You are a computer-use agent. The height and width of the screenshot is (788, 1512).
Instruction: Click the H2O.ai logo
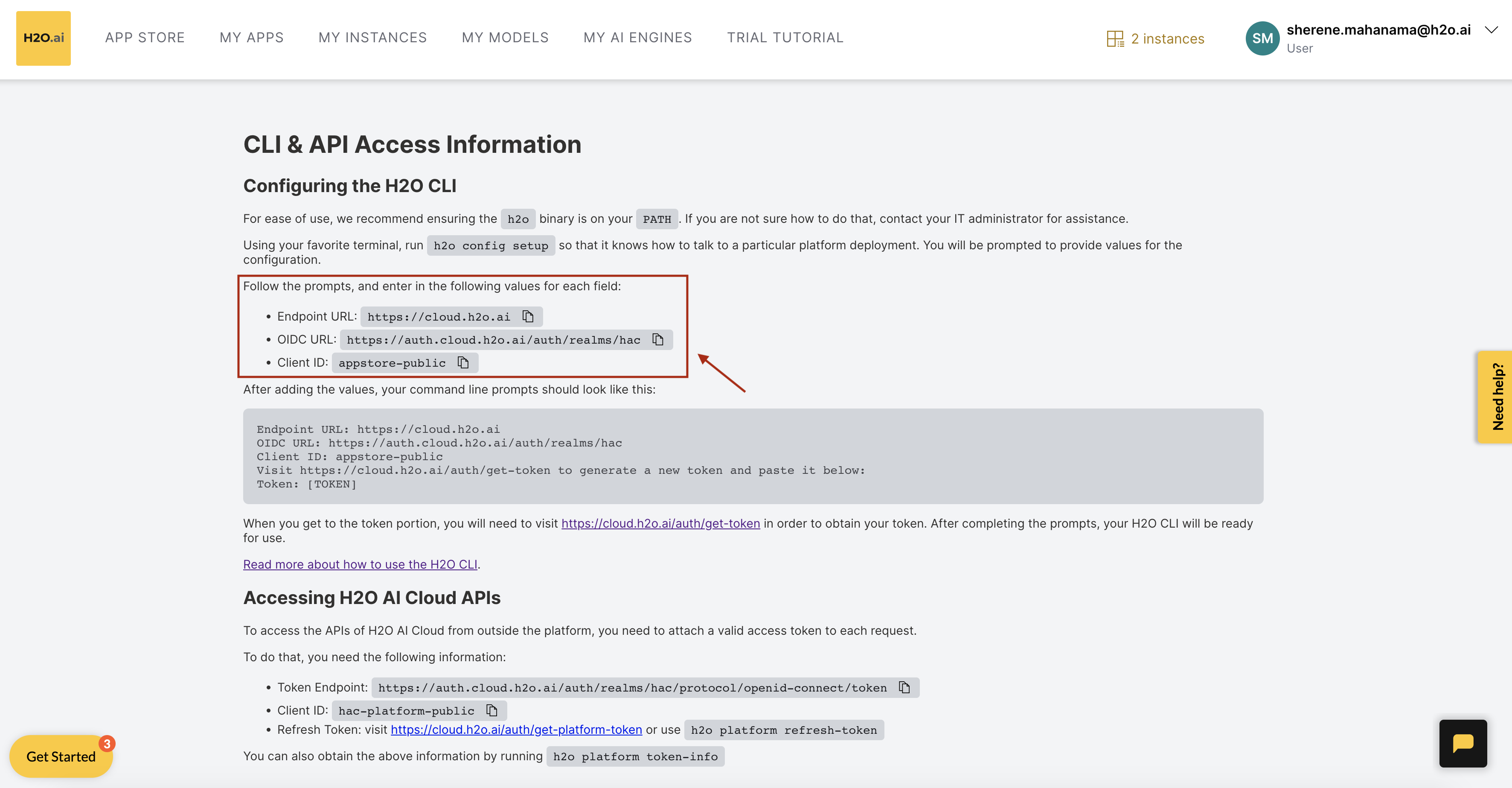(x=44, y=38)
